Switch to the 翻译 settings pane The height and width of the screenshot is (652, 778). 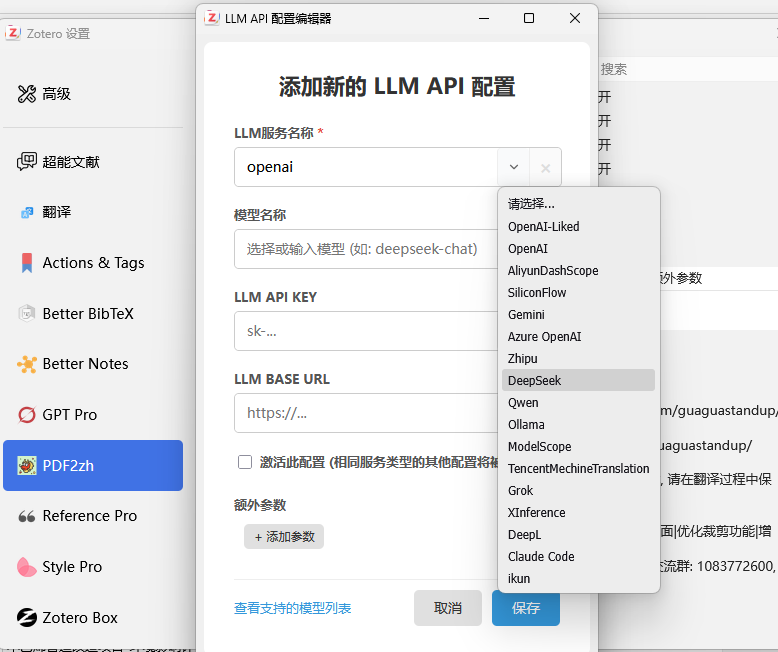(x=93, y=212)
